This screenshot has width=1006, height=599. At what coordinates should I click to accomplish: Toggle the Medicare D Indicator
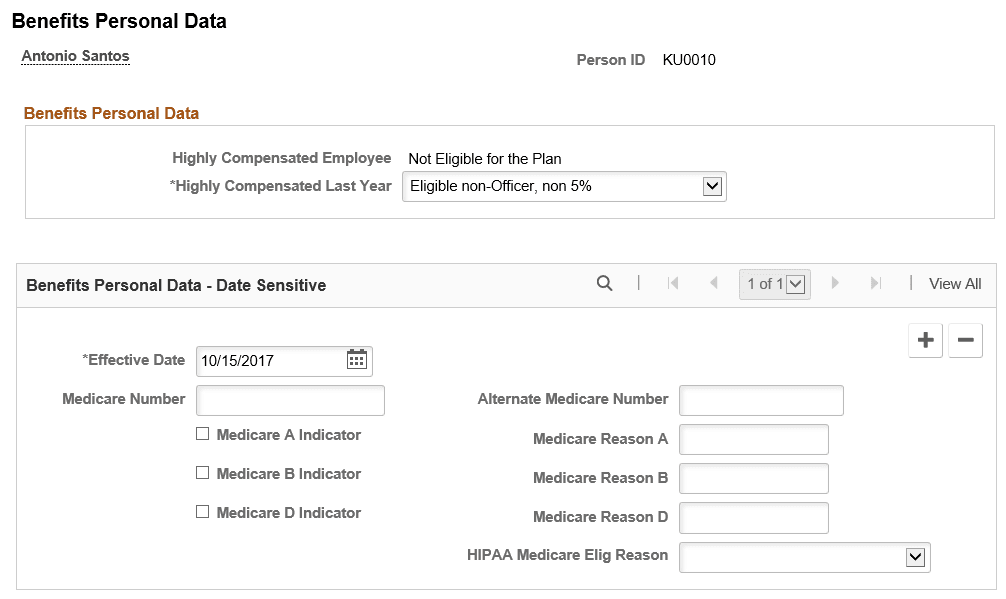click(x=203, y=512)
